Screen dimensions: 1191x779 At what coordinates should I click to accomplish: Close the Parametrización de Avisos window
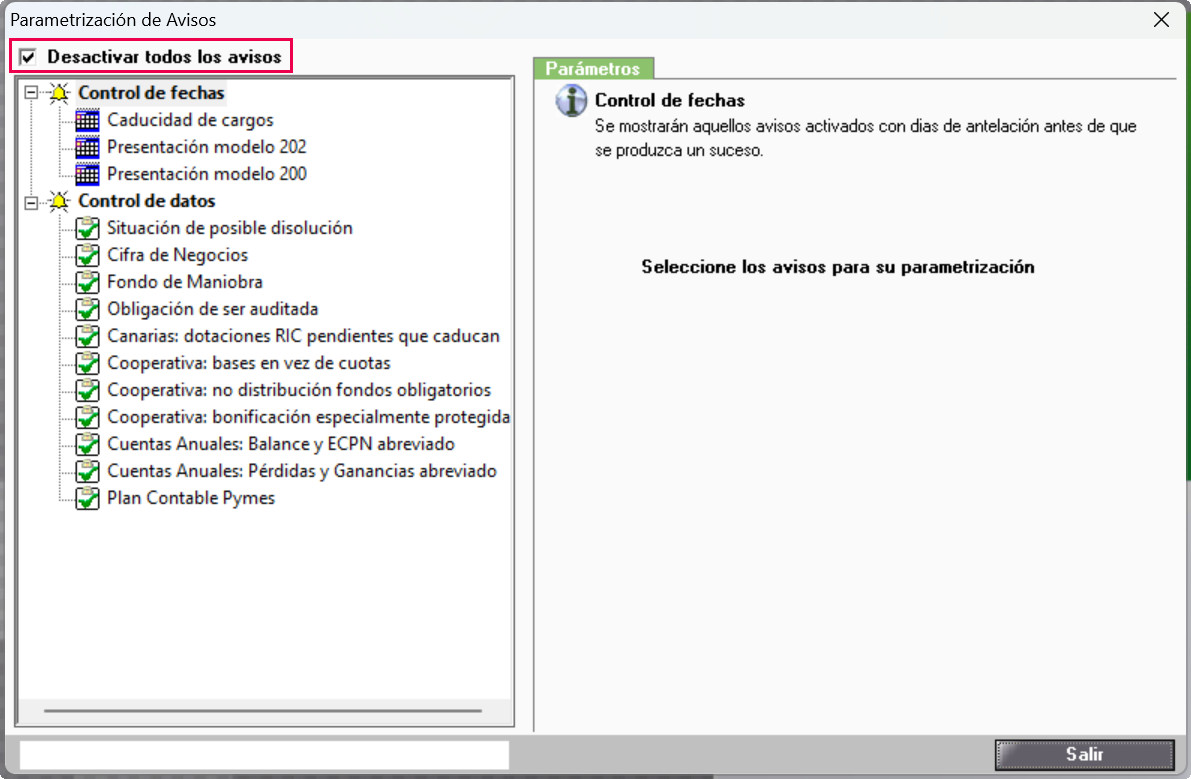[1161, 20]
